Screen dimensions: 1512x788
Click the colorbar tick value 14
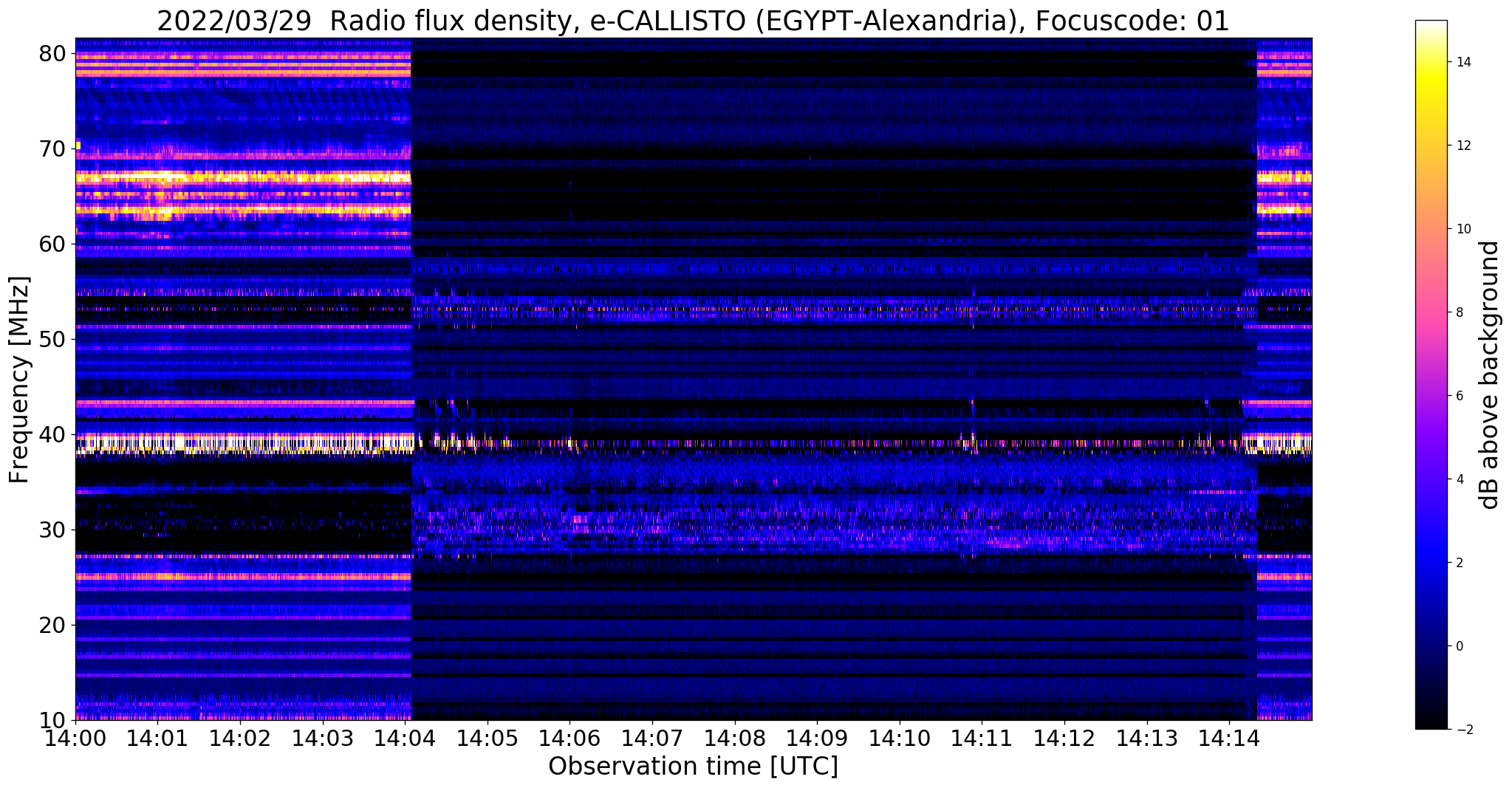pos(1463,62)
